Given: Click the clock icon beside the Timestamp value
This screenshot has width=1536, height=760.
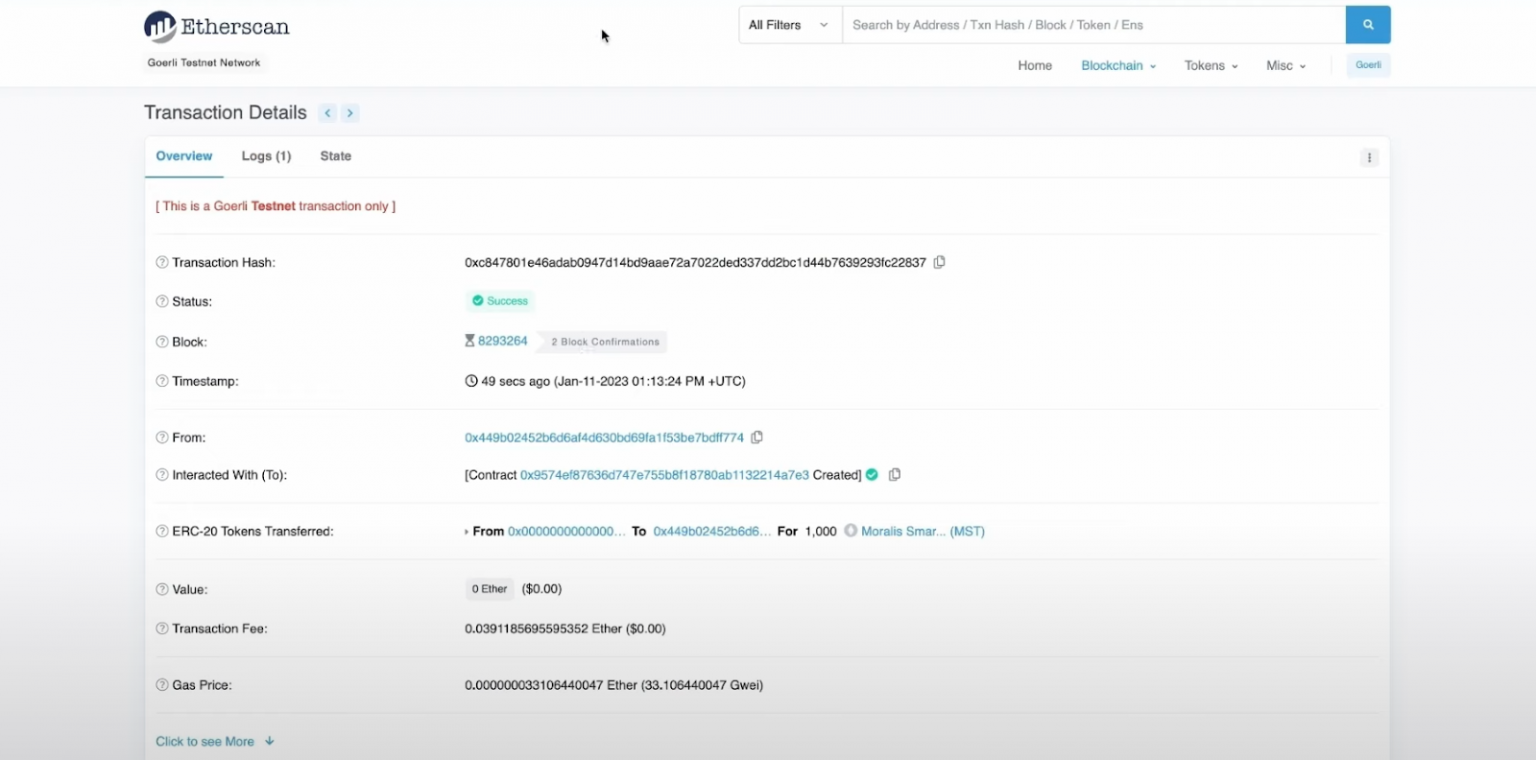Looking at the screenshot, I should click(470, 380).
